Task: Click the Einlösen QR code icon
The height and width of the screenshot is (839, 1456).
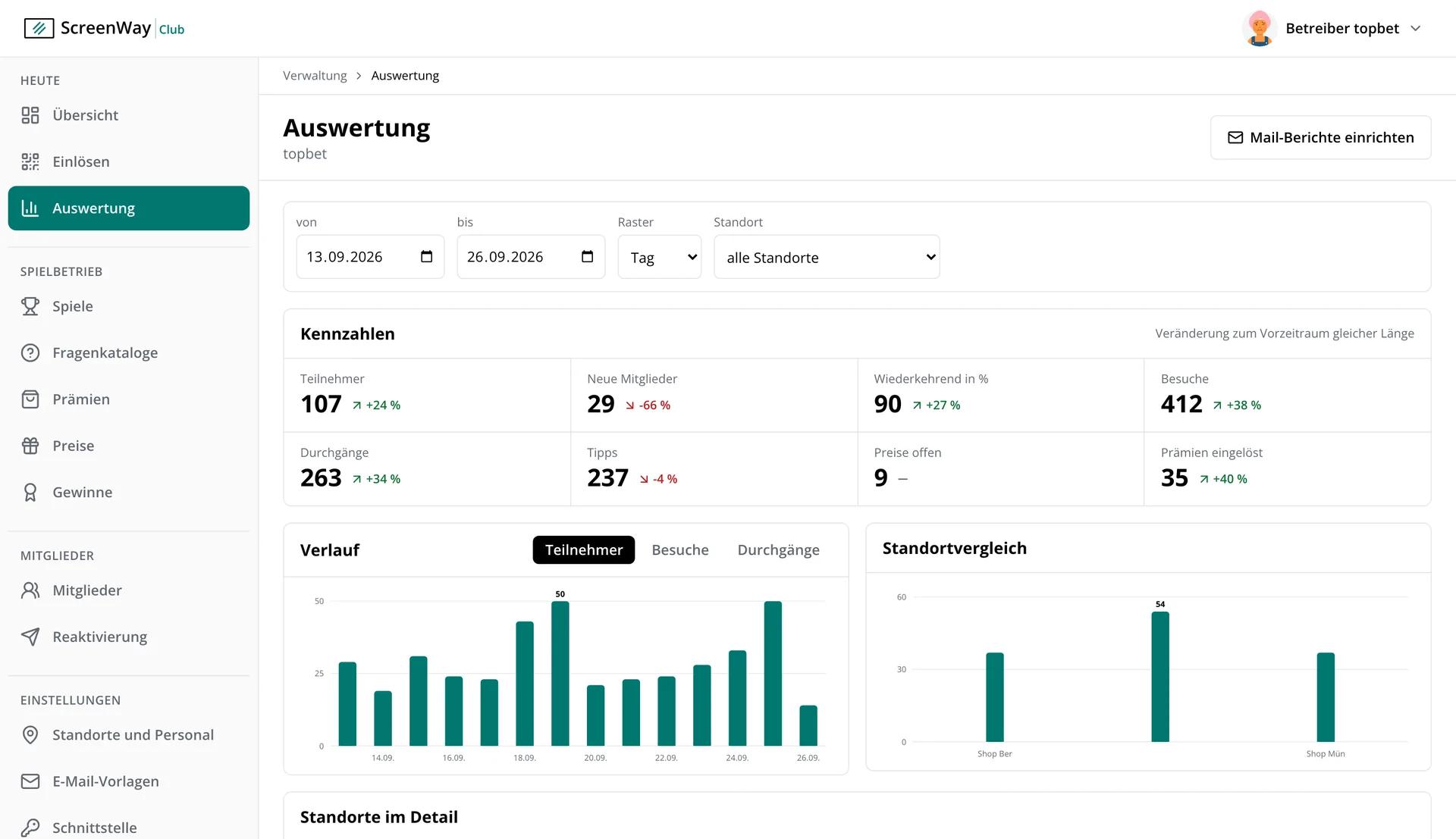Action: (x=30, y=161)
